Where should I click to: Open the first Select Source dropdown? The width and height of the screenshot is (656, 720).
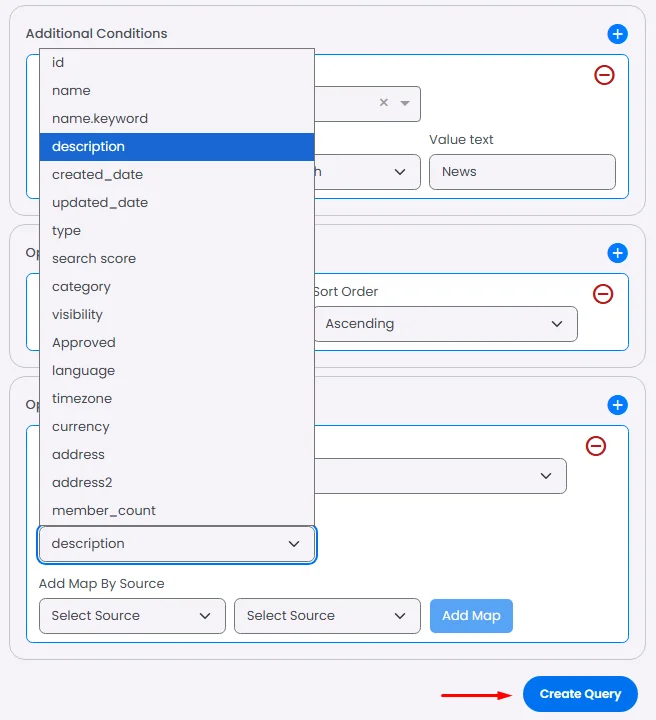pos(132,616)
